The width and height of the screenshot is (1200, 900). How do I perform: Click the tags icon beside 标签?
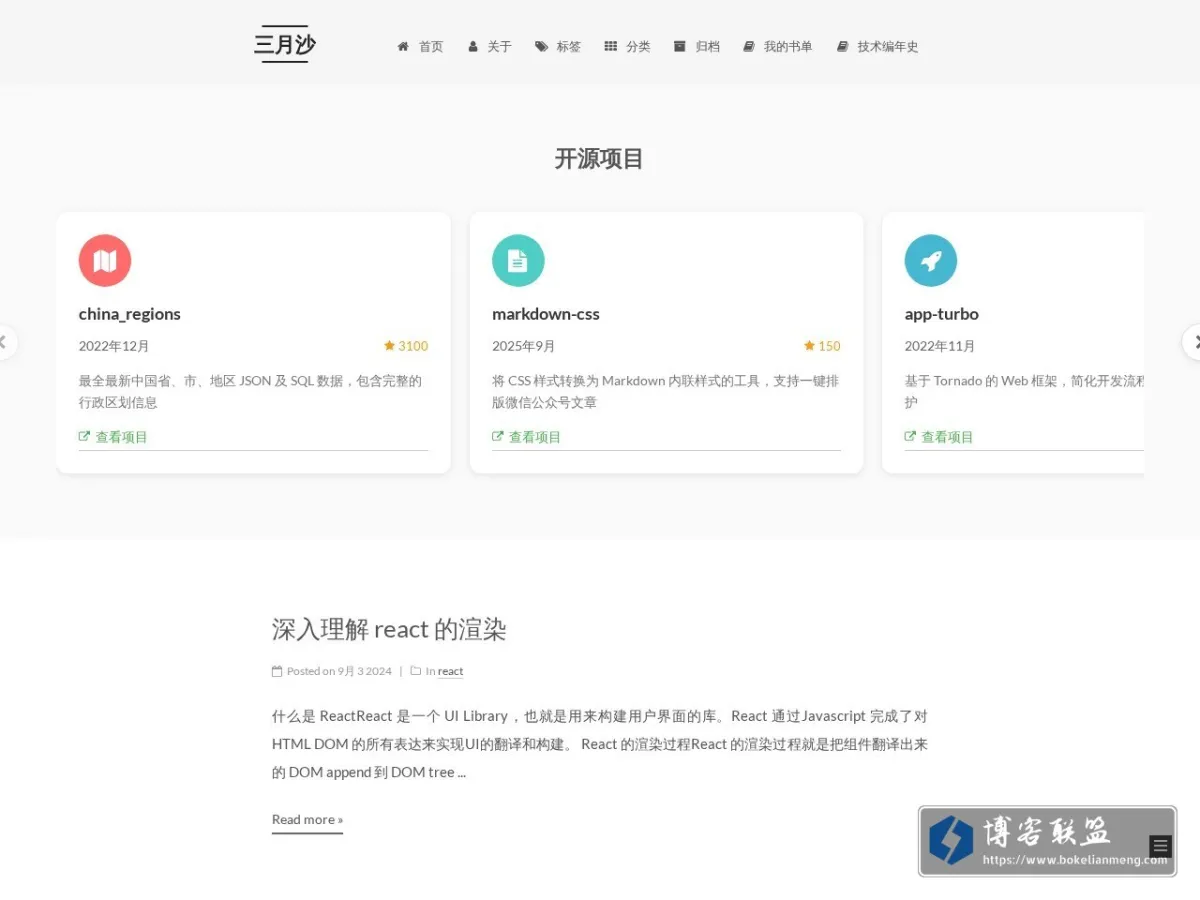click(542, 47)
